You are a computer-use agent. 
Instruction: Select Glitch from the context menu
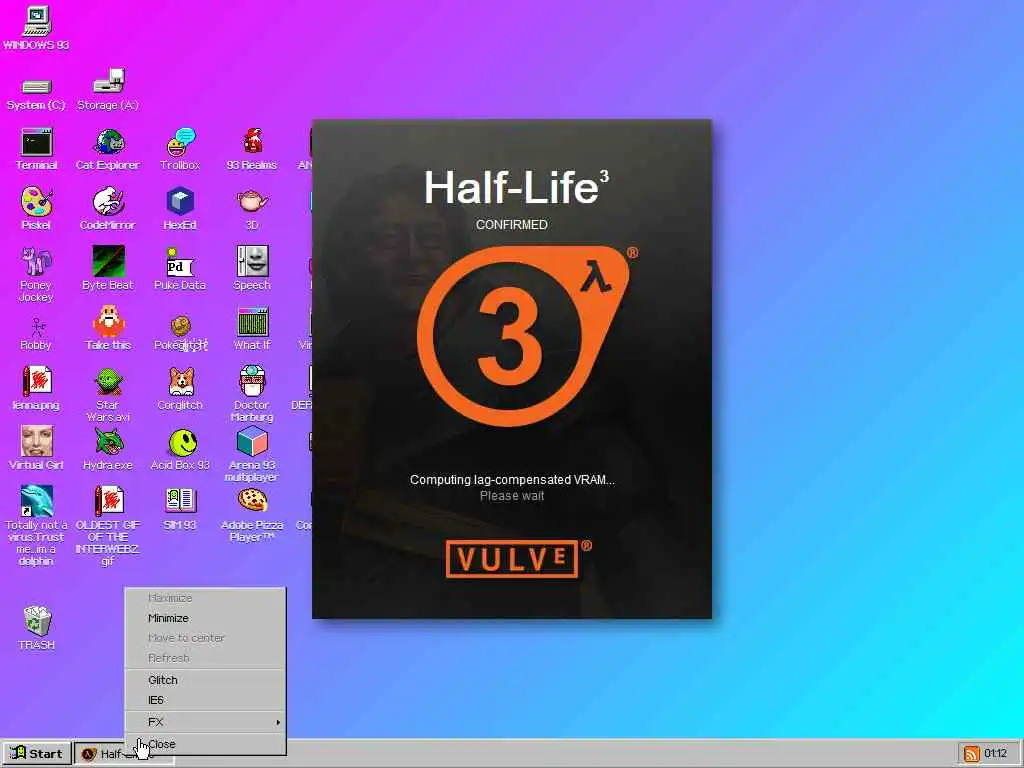coord(205,680)
